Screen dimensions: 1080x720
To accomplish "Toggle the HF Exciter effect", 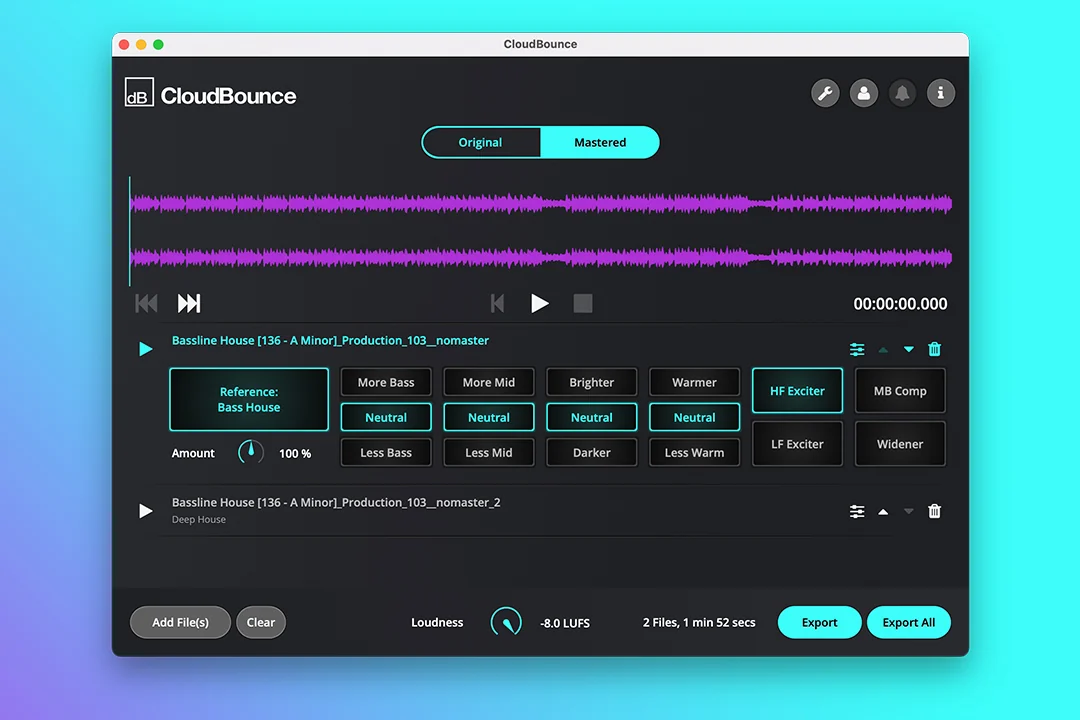I will pos(797,391).
